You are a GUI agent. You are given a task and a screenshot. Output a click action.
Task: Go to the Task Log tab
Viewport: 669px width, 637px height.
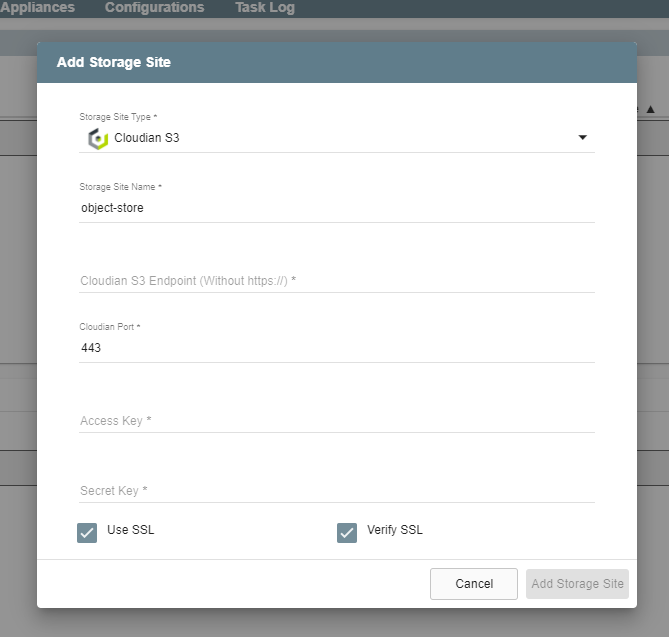pyautogui.click(x=265, y=8)
